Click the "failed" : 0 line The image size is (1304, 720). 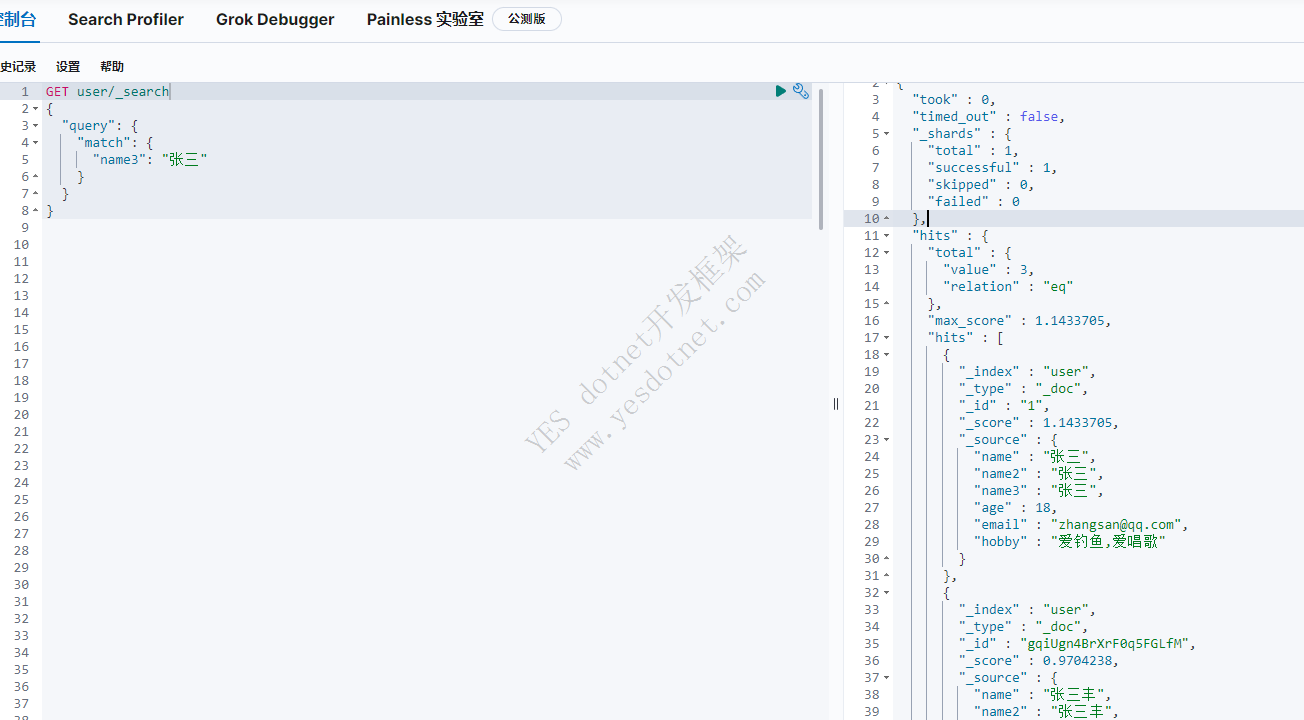974,201
